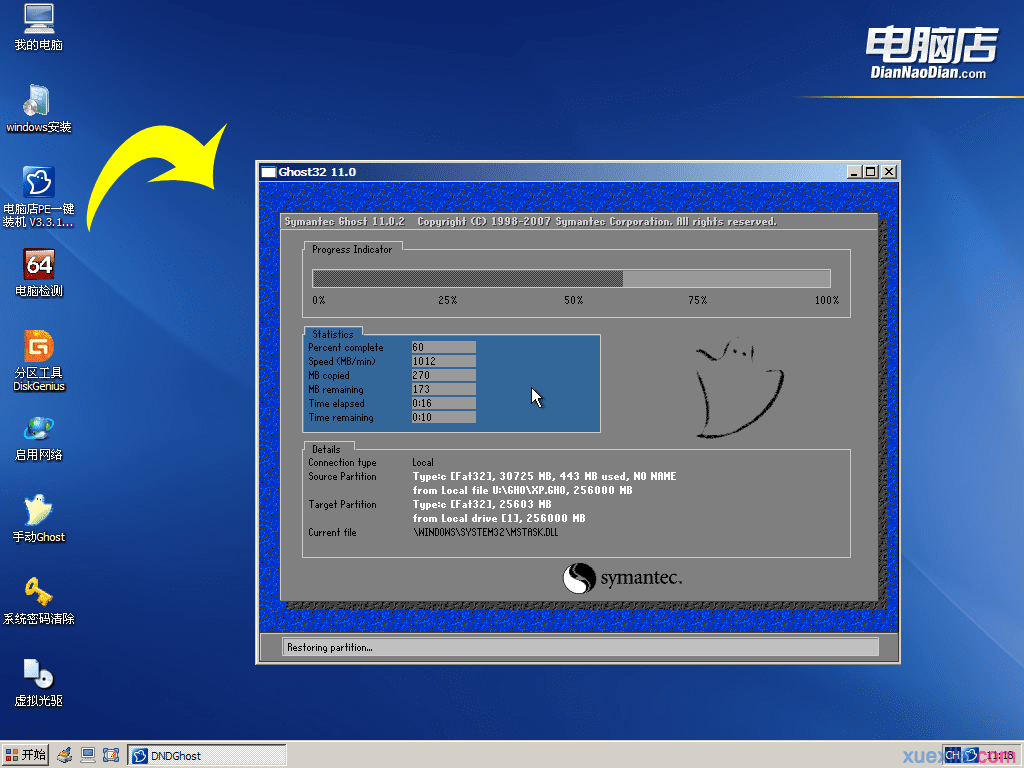Open 电脑店PE一键装机 V3.3.1 tool
1024x768 pixels.
[37, 190]
